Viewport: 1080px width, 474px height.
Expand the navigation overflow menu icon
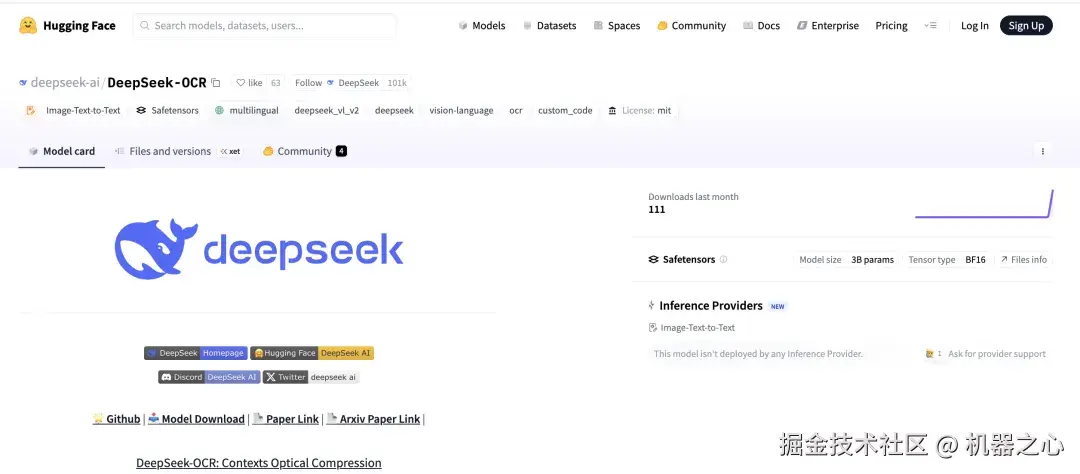pyautogui.click(x=931, y=26)
